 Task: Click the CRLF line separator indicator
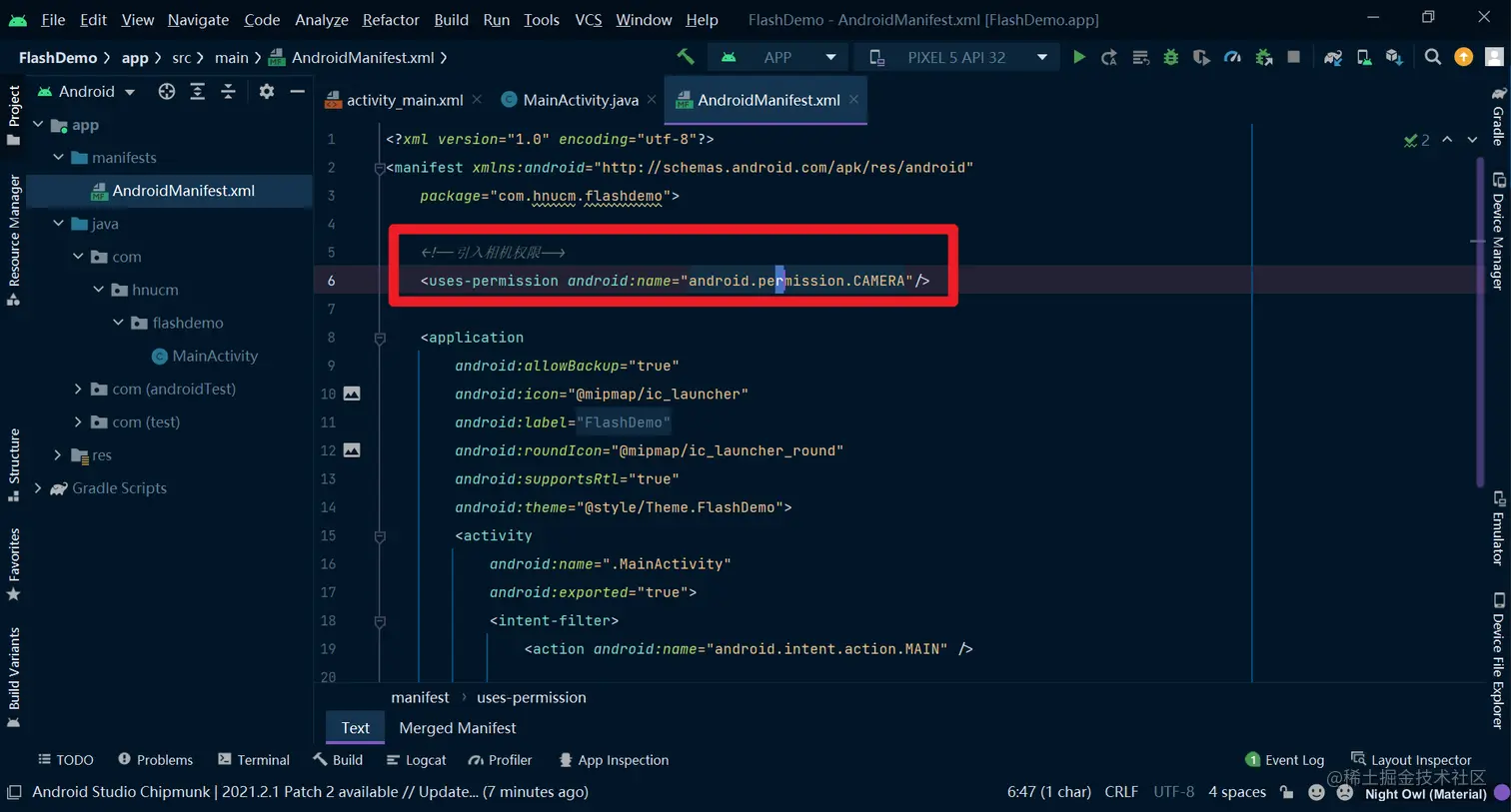click(1121, 792)
